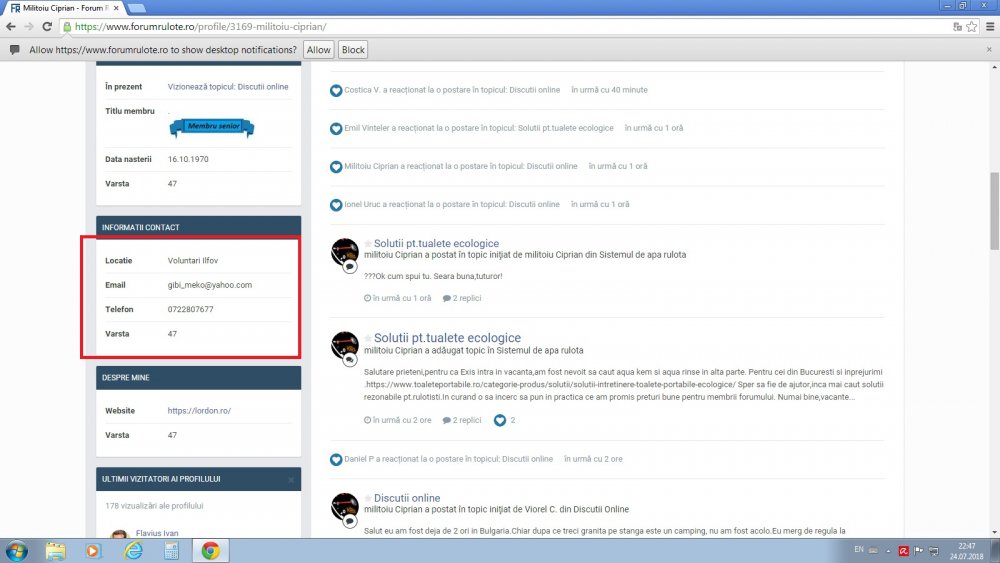1000x563 pixels.
Task: Click the Chrome icon in the taskbar
Action: pos(210,550)
